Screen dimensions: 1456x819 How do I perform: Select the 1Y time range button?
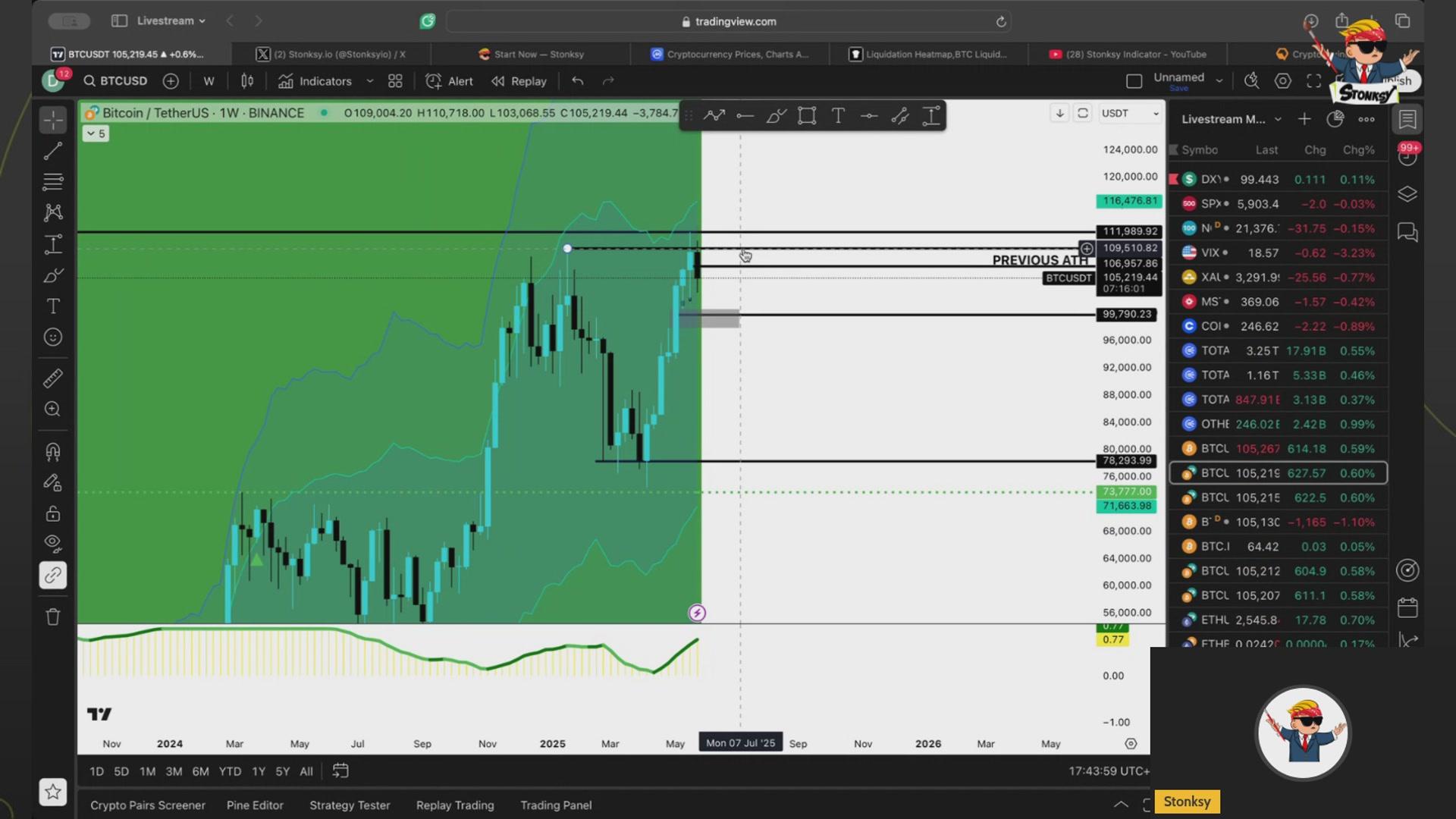click(x=259, y=771)
